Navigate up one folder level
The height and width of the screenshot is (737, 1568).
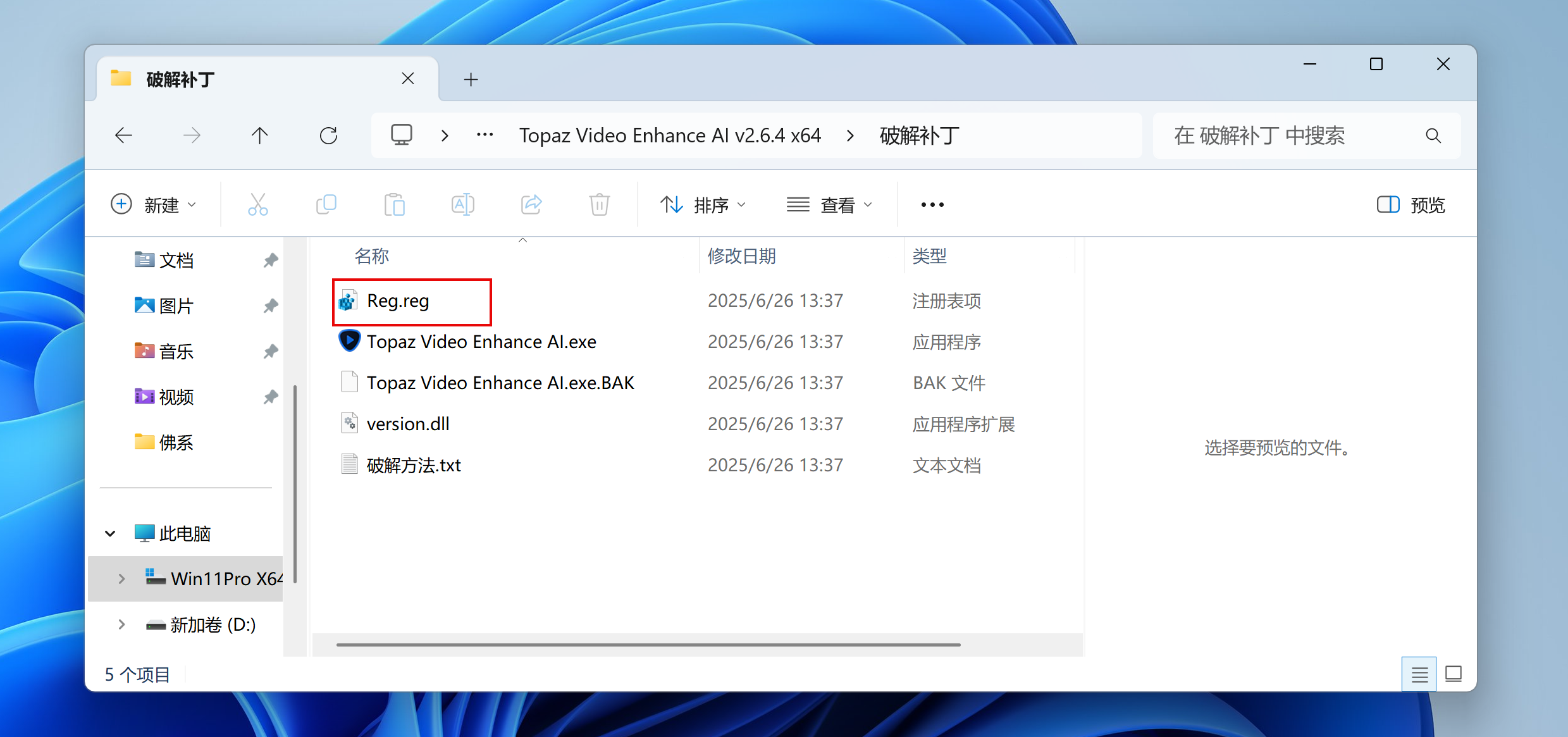point(259,135)
